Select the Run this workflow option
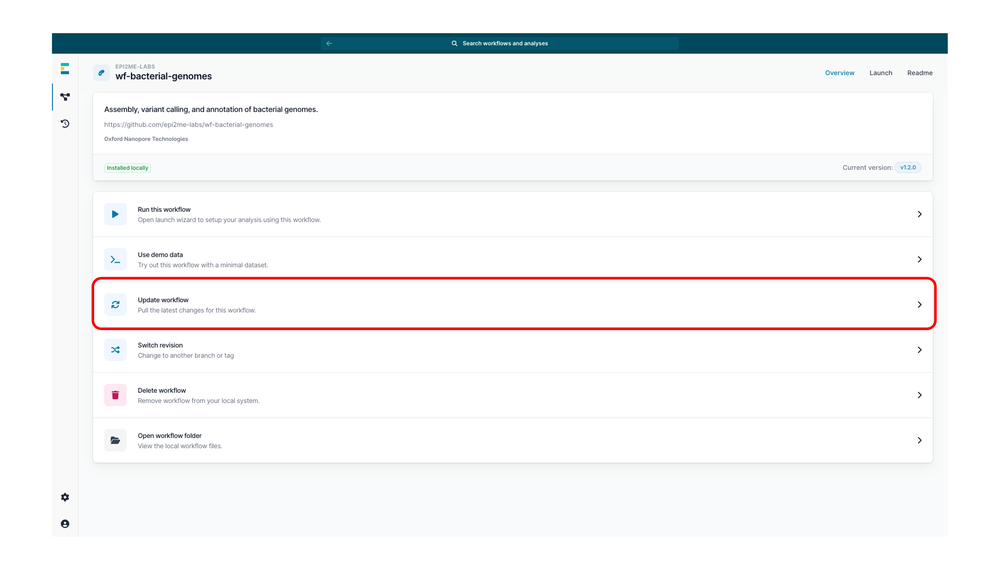1000x570 pixels. (x=513, y=214)
